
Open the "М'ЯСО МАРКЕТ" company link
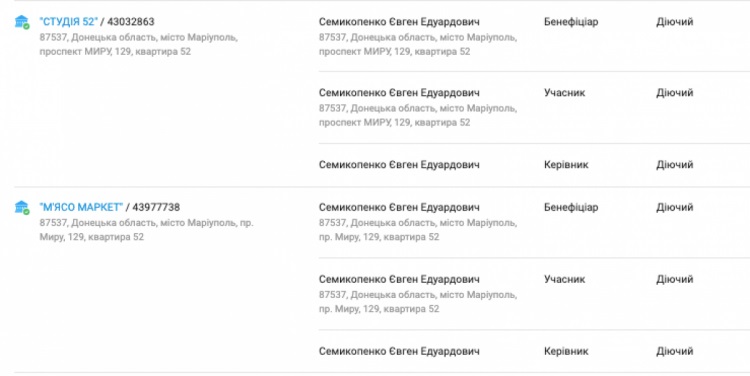[x=81, y=207]
